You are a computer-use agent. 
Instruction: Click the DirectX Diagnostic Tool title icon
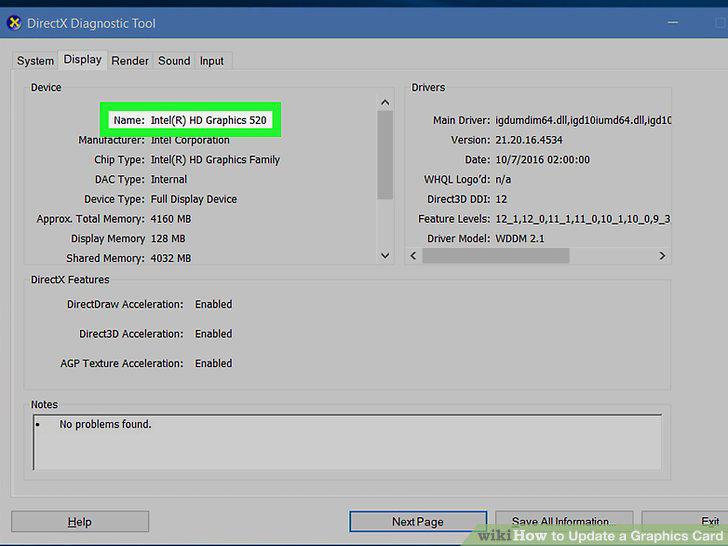point(14,23)
